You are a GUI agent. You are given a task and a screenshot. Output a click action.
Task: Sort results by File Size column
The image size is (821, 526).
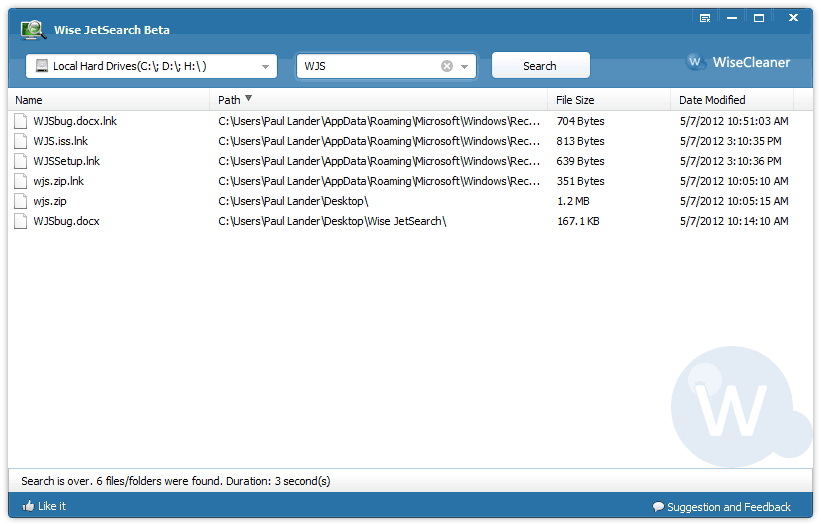point(609,99)
